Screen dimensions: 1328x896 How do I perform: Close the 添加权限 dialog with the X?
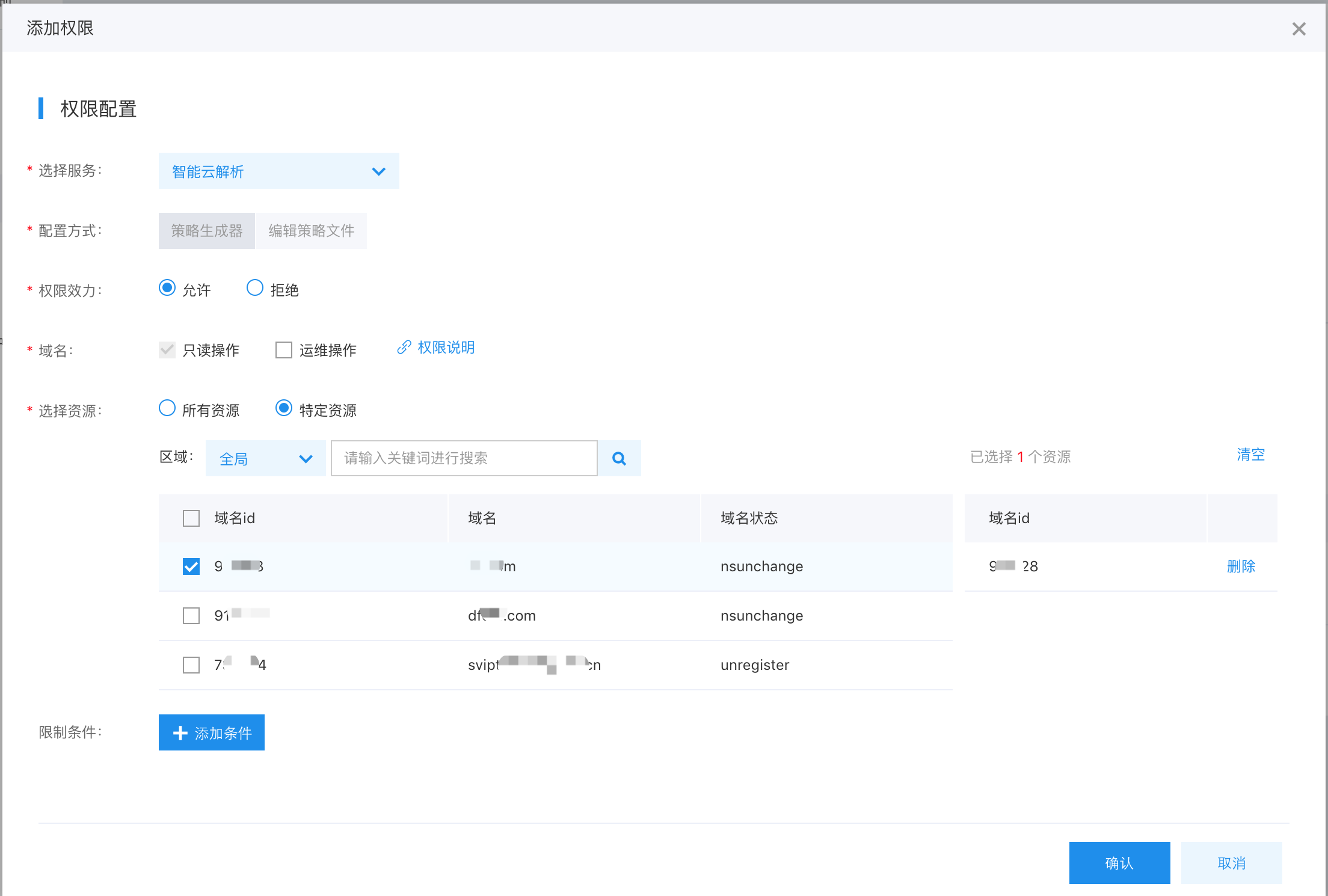[1299, 28]
